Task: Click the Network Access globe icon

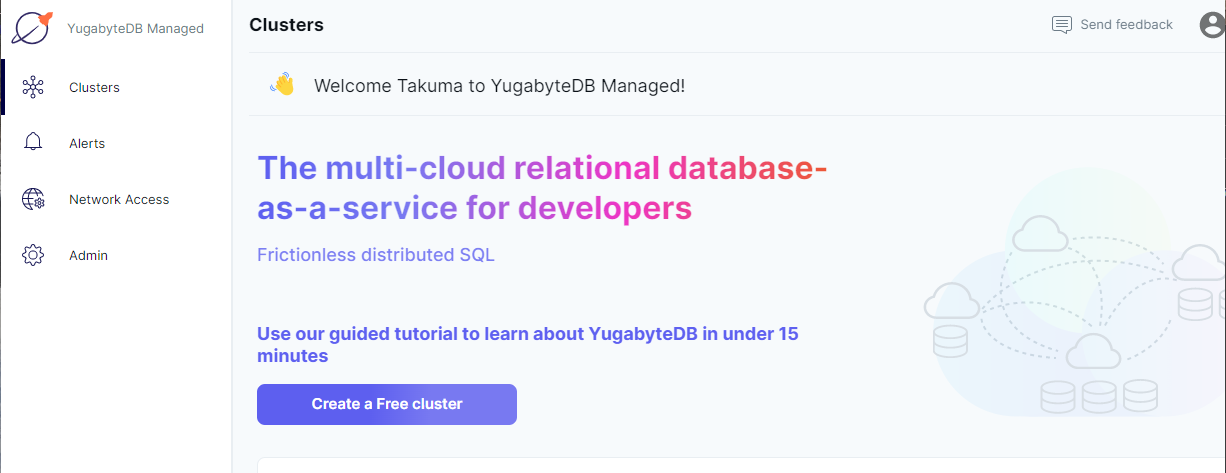Action: (33, 199)
